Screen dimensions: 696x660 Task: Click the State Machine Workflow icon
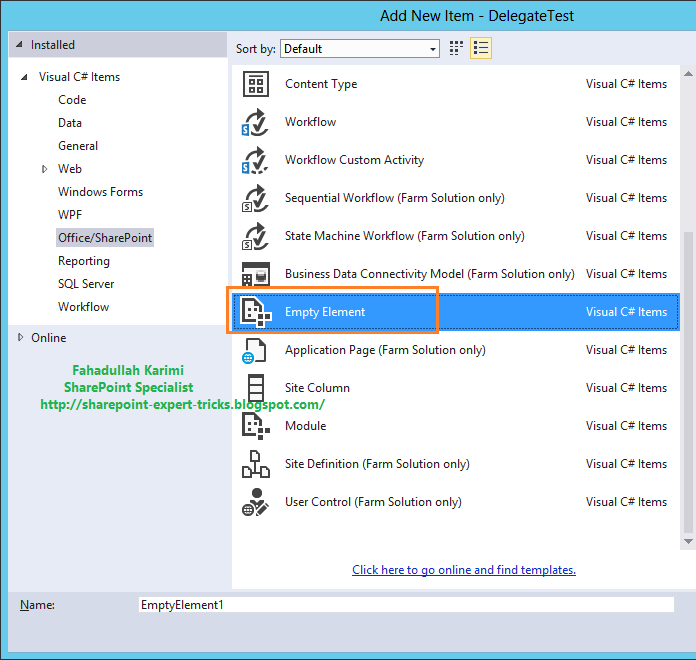pyautogui.click(x=255, y=236)
